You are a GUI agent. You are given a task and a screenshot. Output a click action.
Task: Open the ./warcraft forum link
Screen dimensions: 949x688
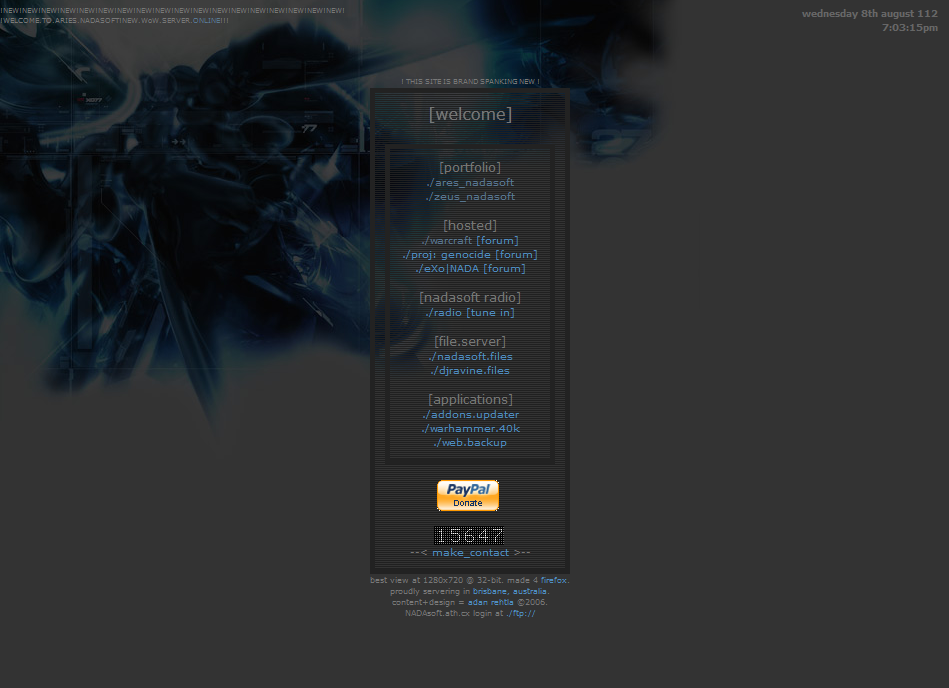tap(470, 240)
